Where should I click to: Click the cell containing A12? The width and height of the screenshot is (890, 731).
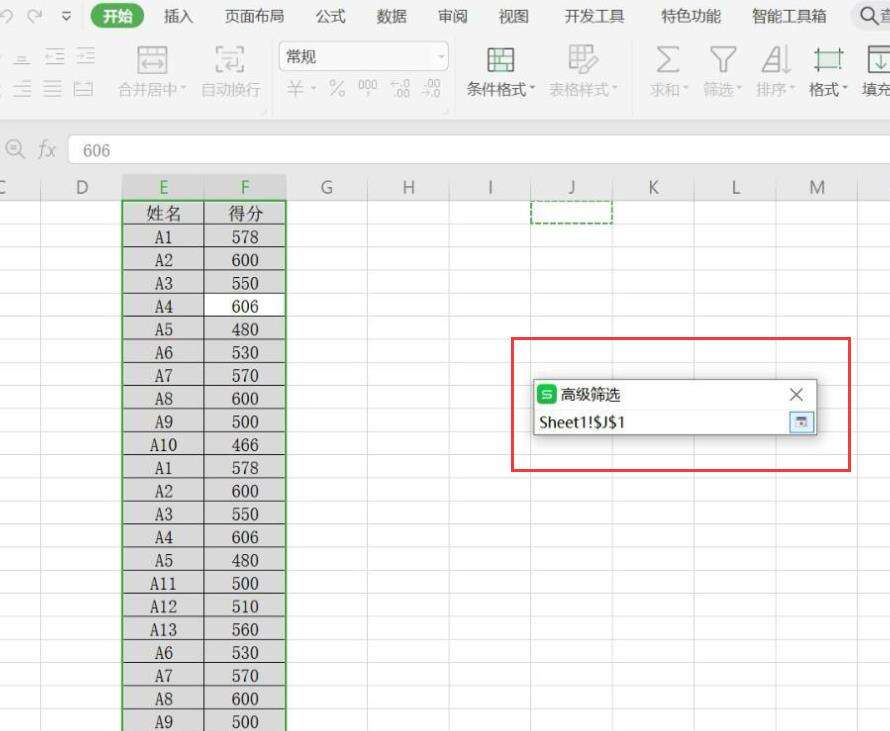coord(163,606)
